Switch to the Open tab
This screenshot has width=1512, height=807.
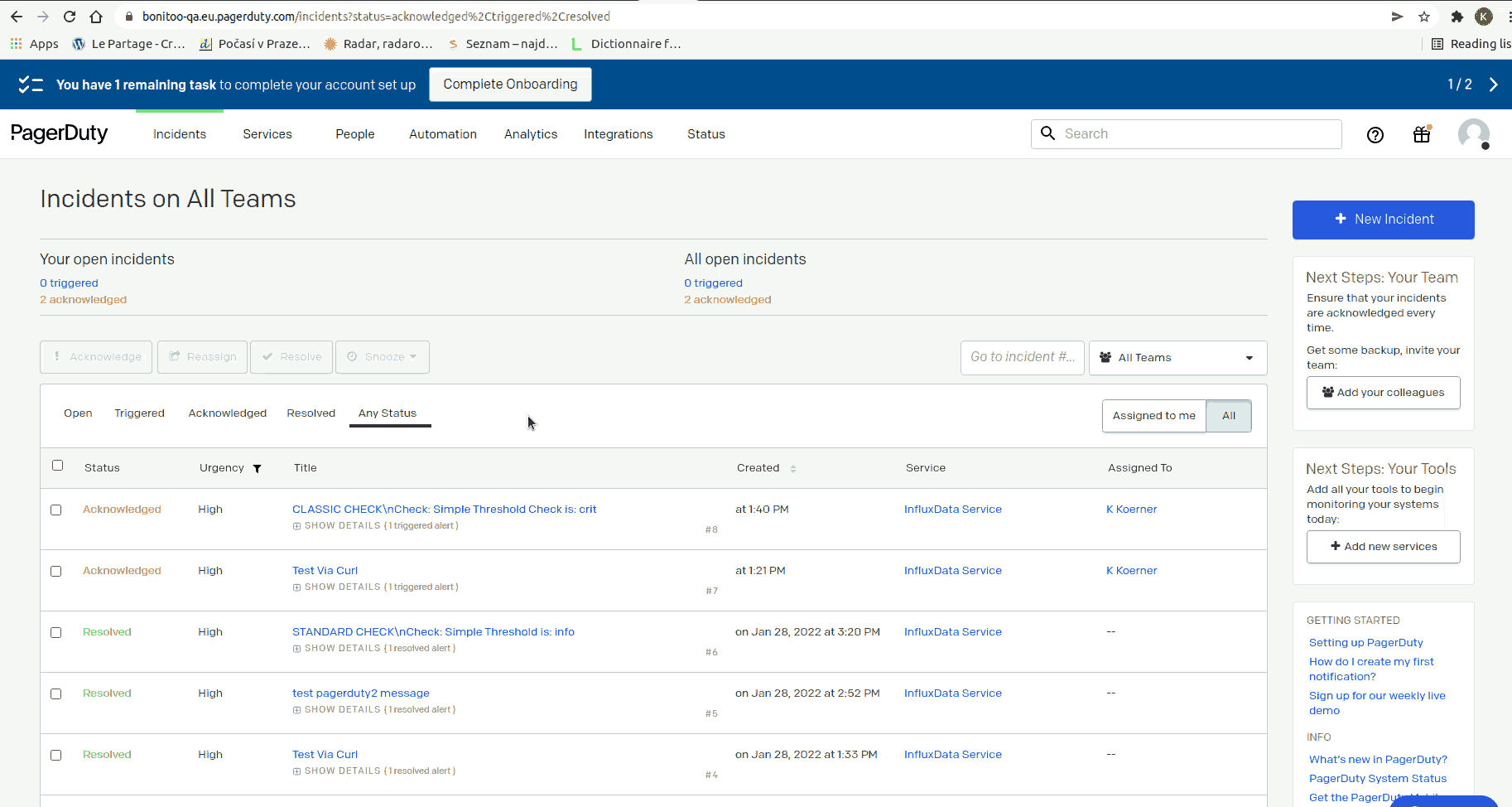tap(78, 413)
